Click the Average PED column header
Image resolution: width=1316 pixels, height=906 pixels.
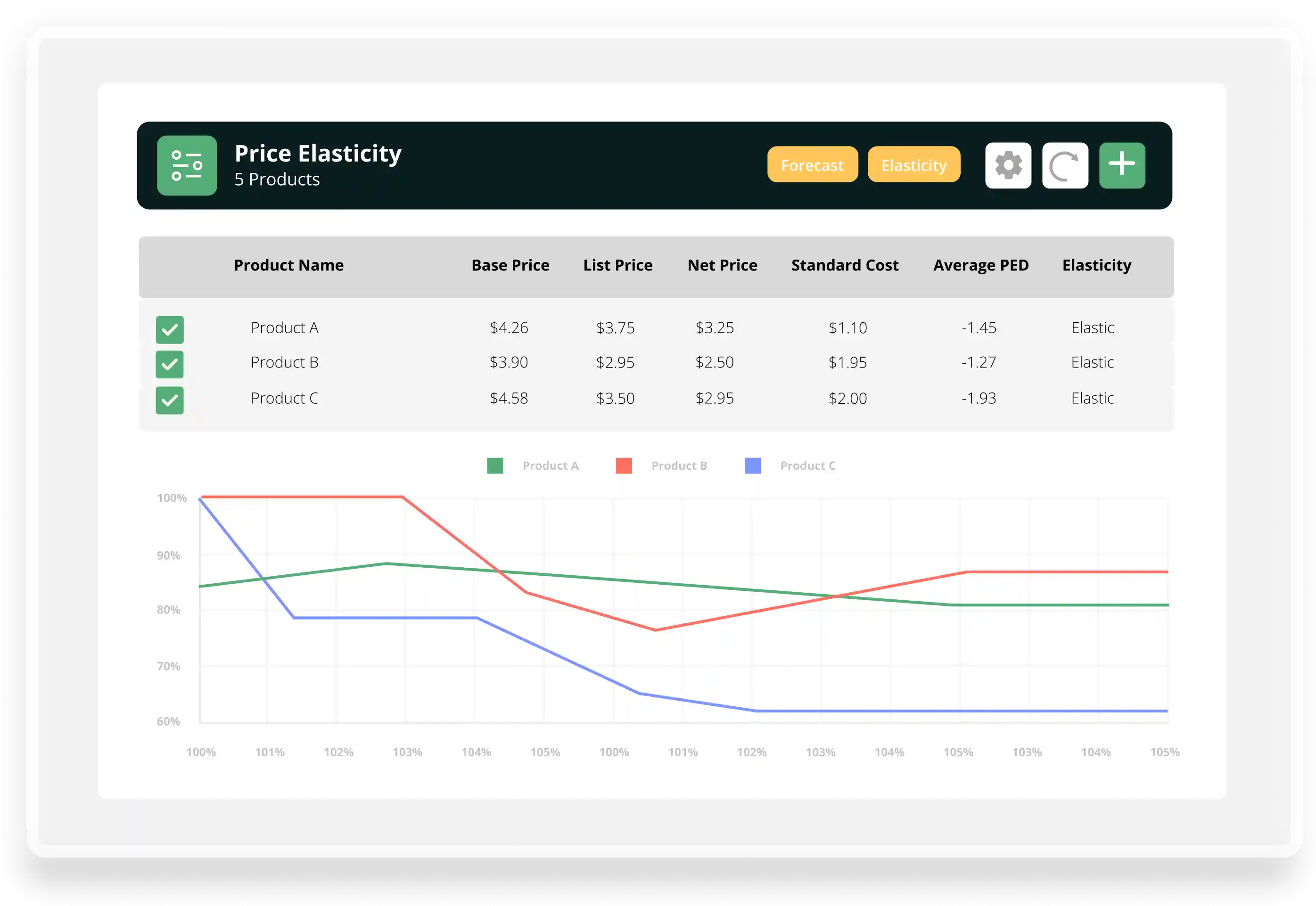981,265
